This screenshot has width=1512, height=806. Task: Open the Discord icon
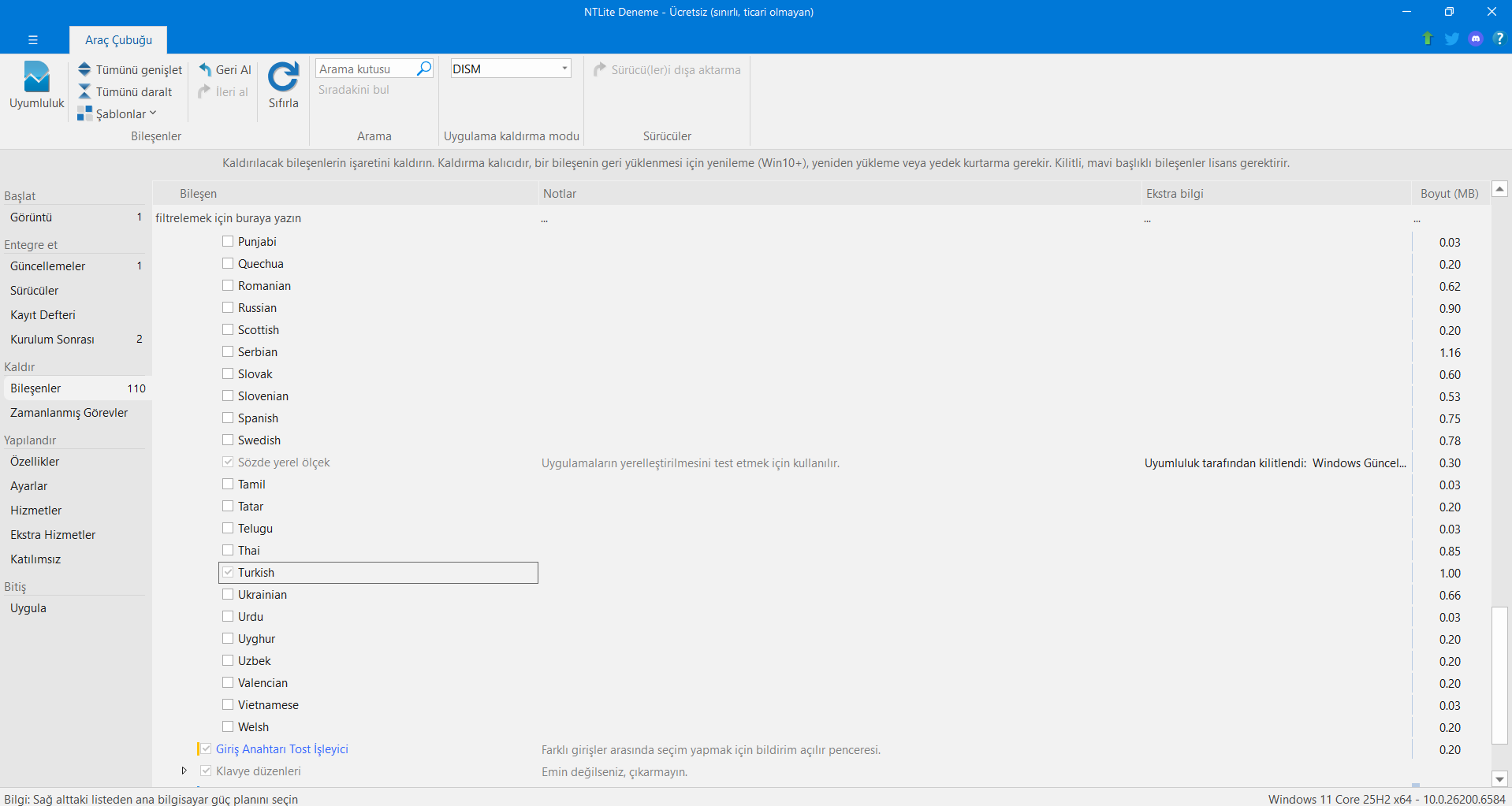[x=1476, y=39]
